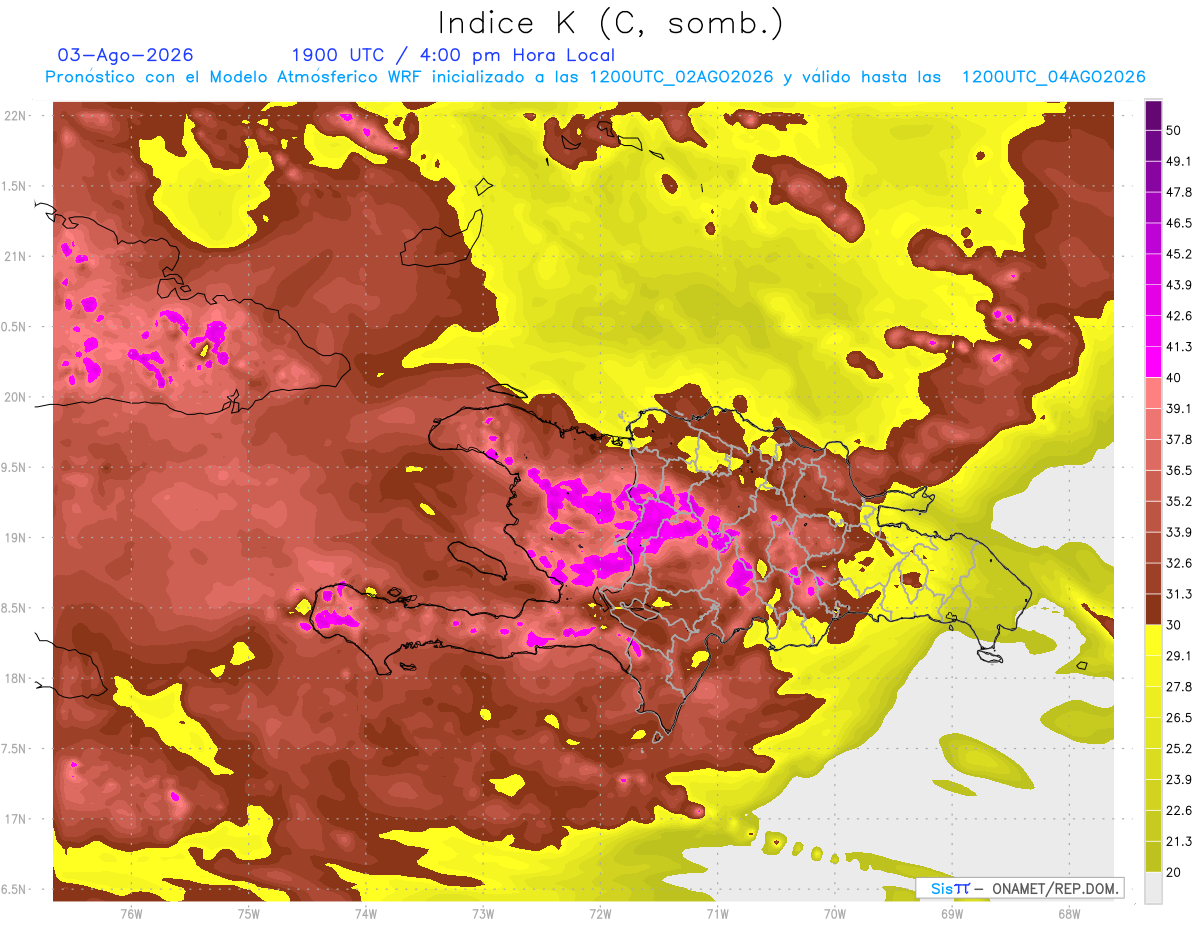Click the "20N" latitude label
This screenshot has width=1200, height=927.
click(x=17, y=397)
